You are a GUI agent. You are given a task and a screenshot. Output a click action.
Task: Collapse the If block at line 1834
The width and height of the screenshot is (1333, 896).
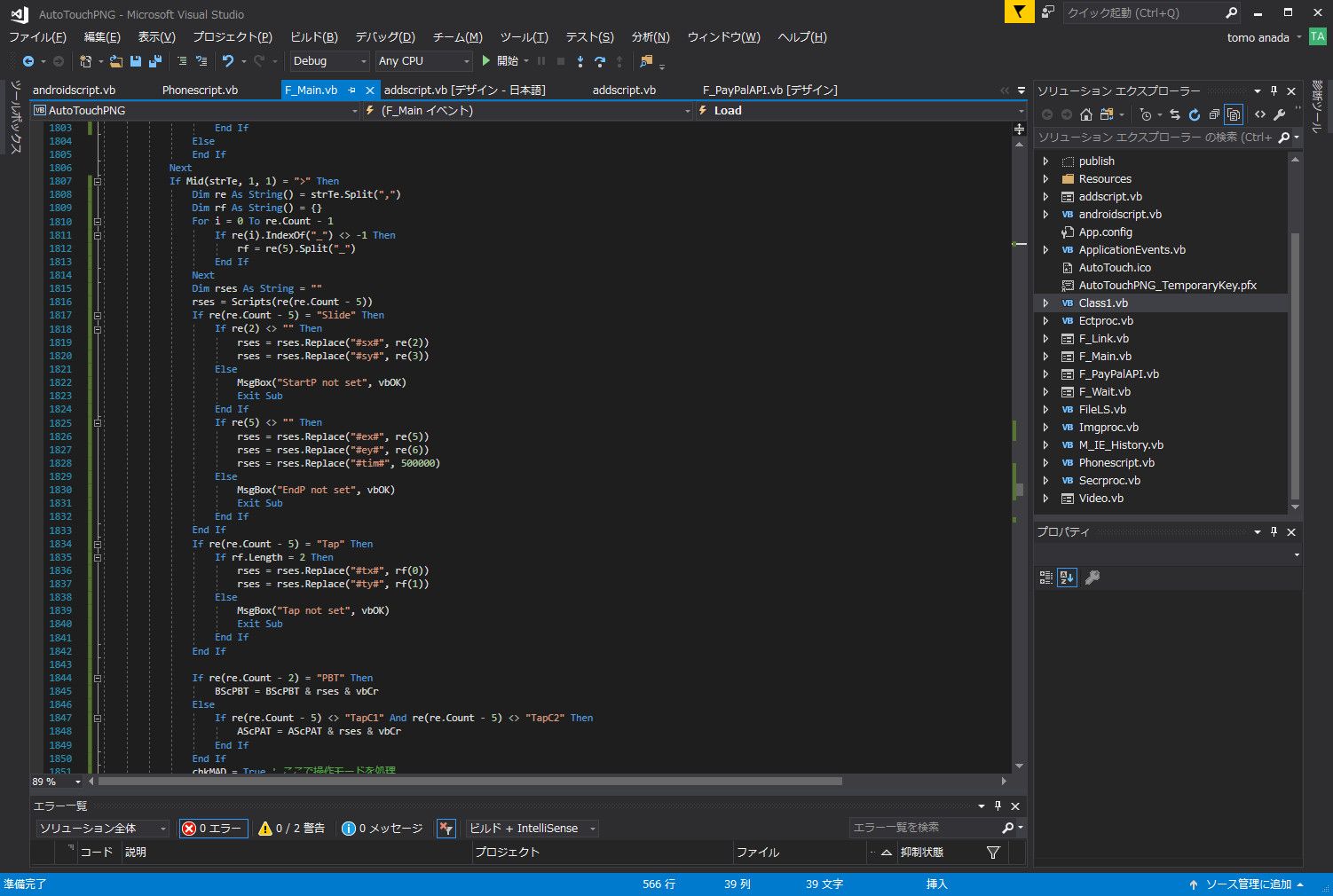tap(98, 544)
